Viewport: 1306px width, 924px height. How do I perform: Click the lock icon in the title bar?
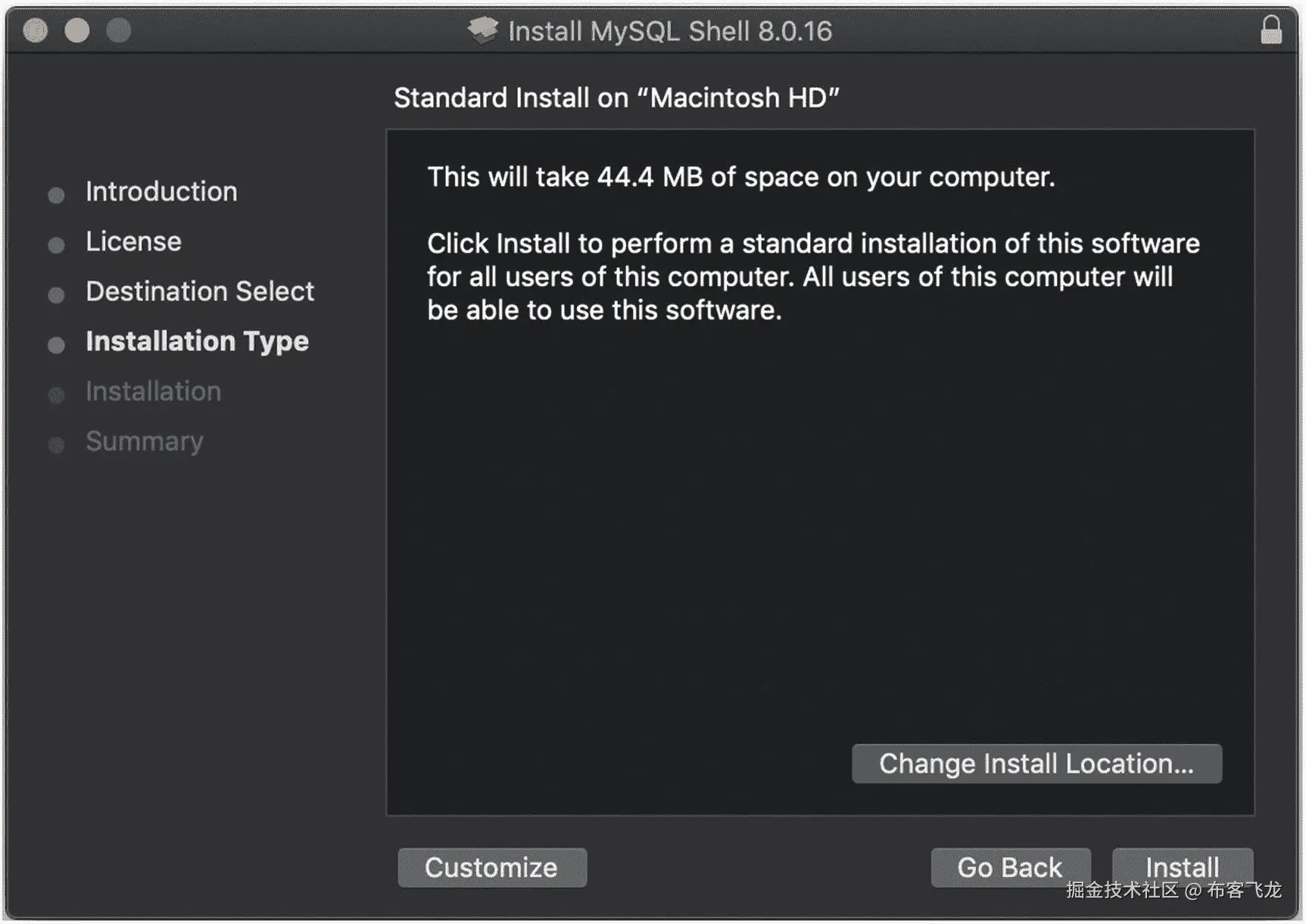pos(1270,31)
